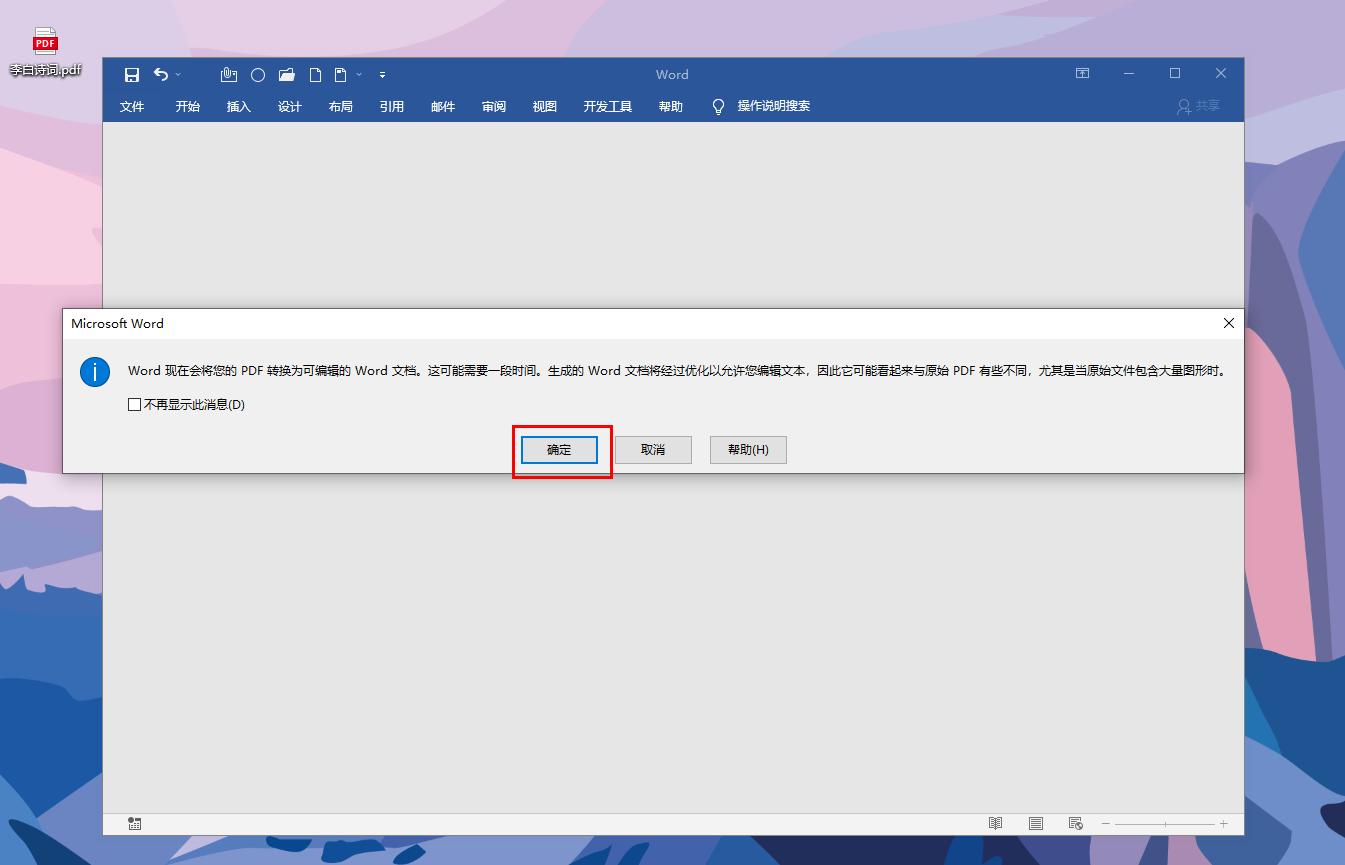Click the 帮助(H) button

point(747,449)
